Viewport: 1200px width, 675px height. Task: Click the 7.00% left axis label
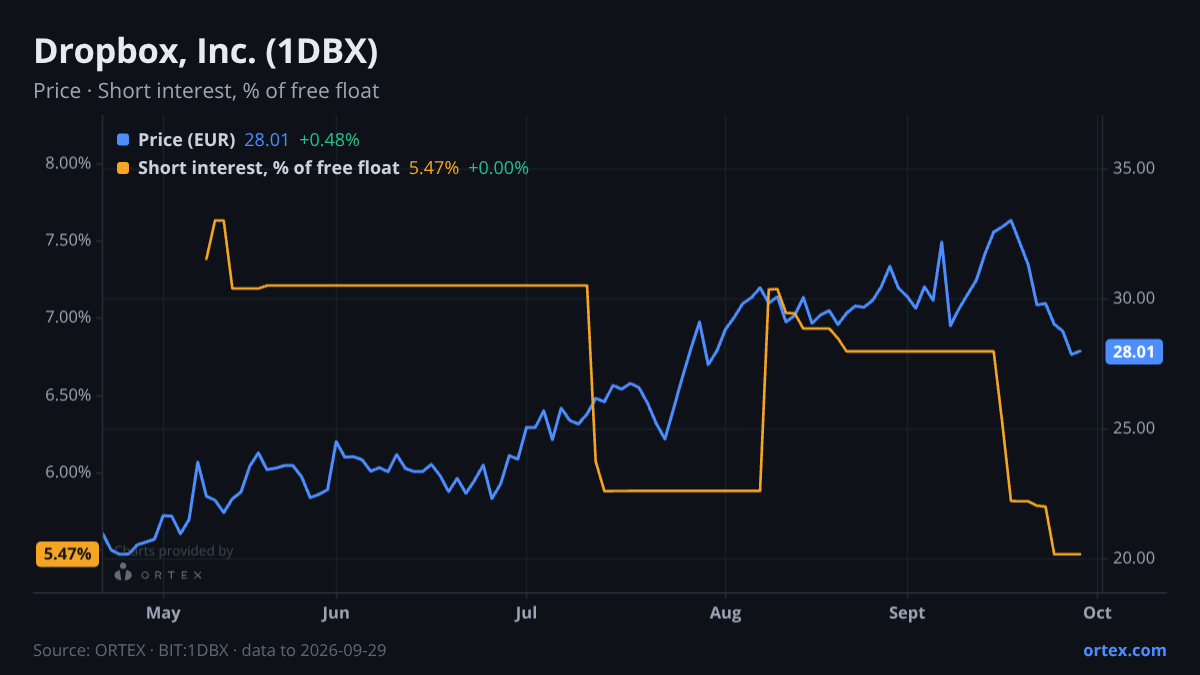(x=68, y=317)
